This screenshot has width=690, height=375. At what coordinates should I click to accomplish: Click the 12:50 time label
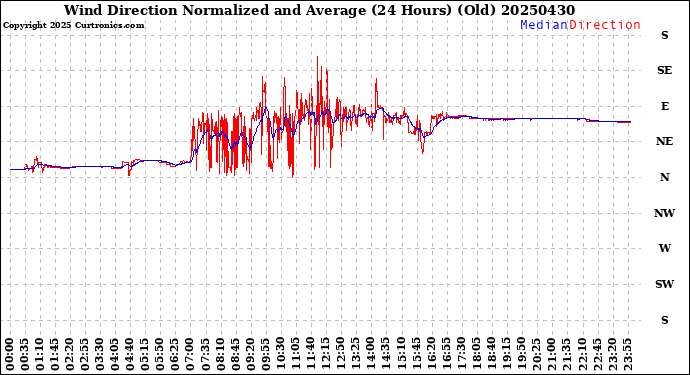[x=341, y=354]
